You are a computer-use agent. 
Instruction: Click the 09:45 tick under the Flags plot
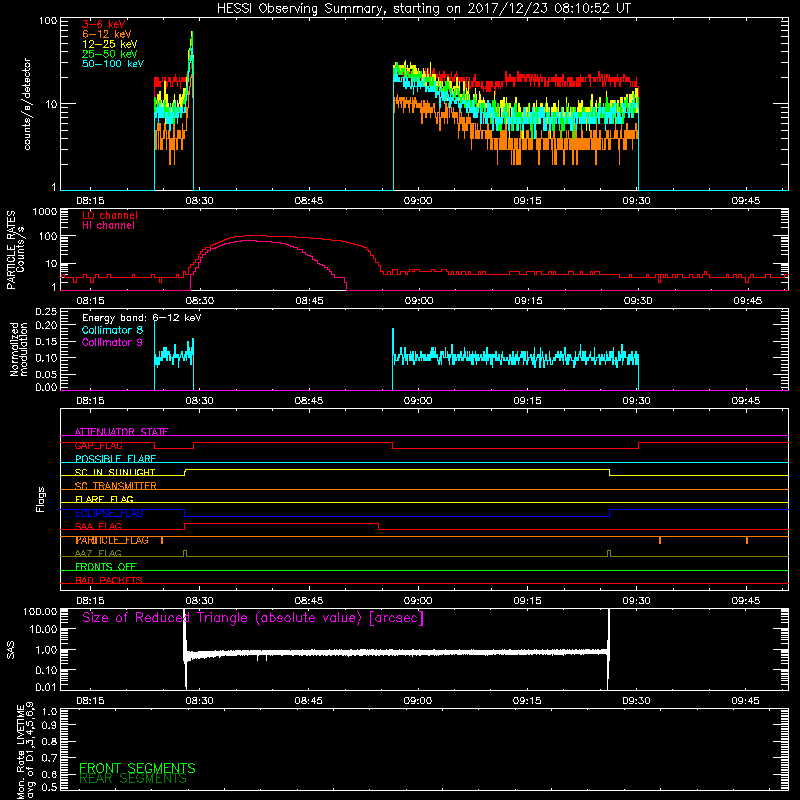point(745,601)
